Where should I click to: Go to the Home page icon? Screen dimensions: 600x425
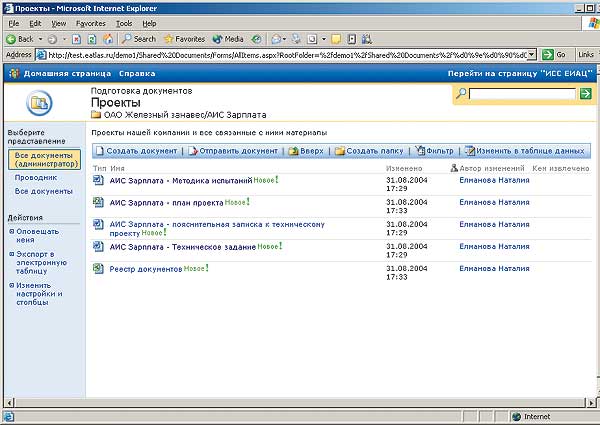click(x=108, y=39)
